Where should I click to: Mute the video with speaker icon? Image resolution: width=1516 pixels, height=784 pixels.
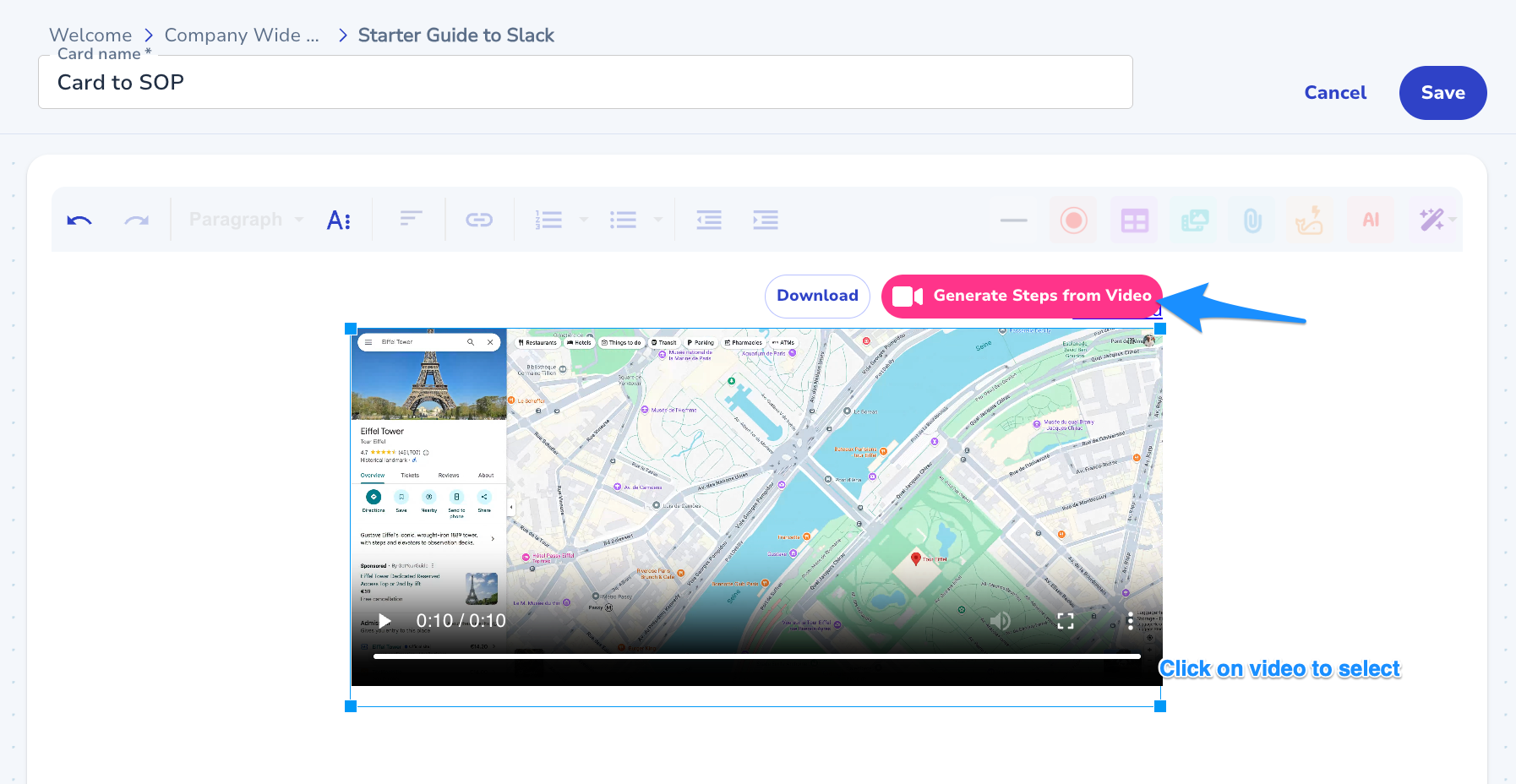(1001, 621)
